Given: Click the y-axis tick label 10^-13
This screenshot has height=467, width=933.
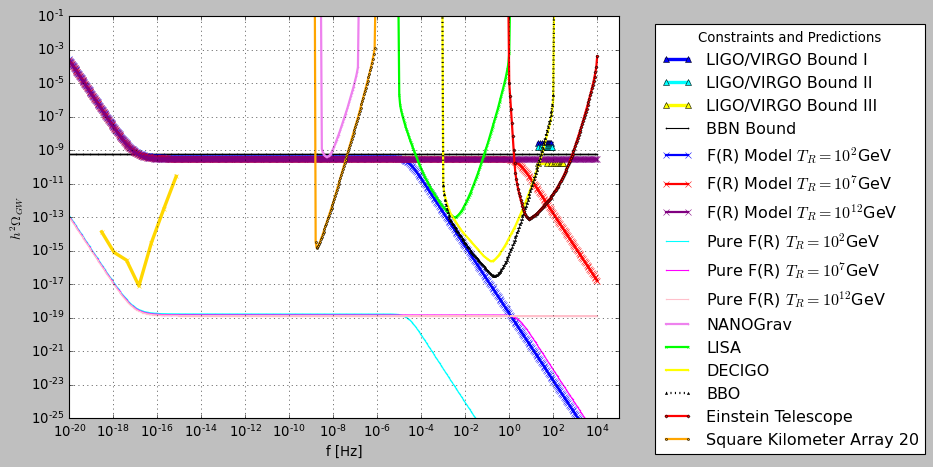Looking at the screenshot, I should pyautogui.click(x=50, y=218).
